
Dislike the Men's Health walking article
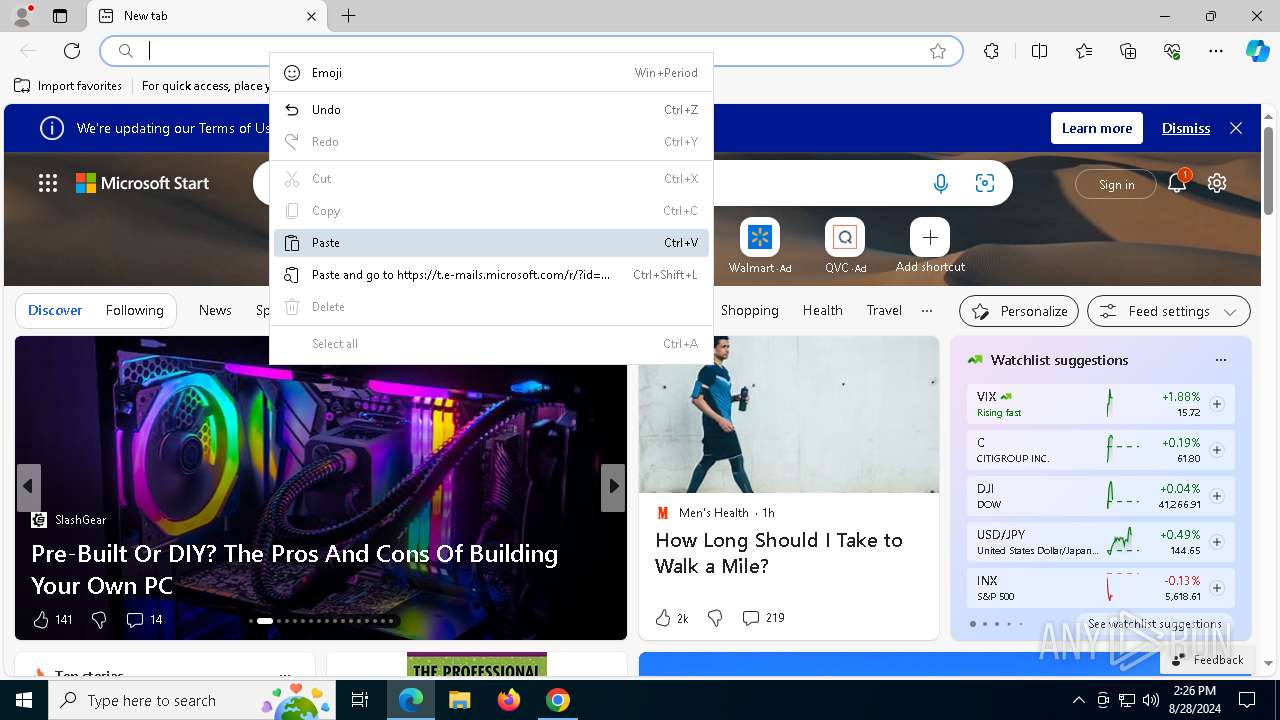[x=715, y=618]
